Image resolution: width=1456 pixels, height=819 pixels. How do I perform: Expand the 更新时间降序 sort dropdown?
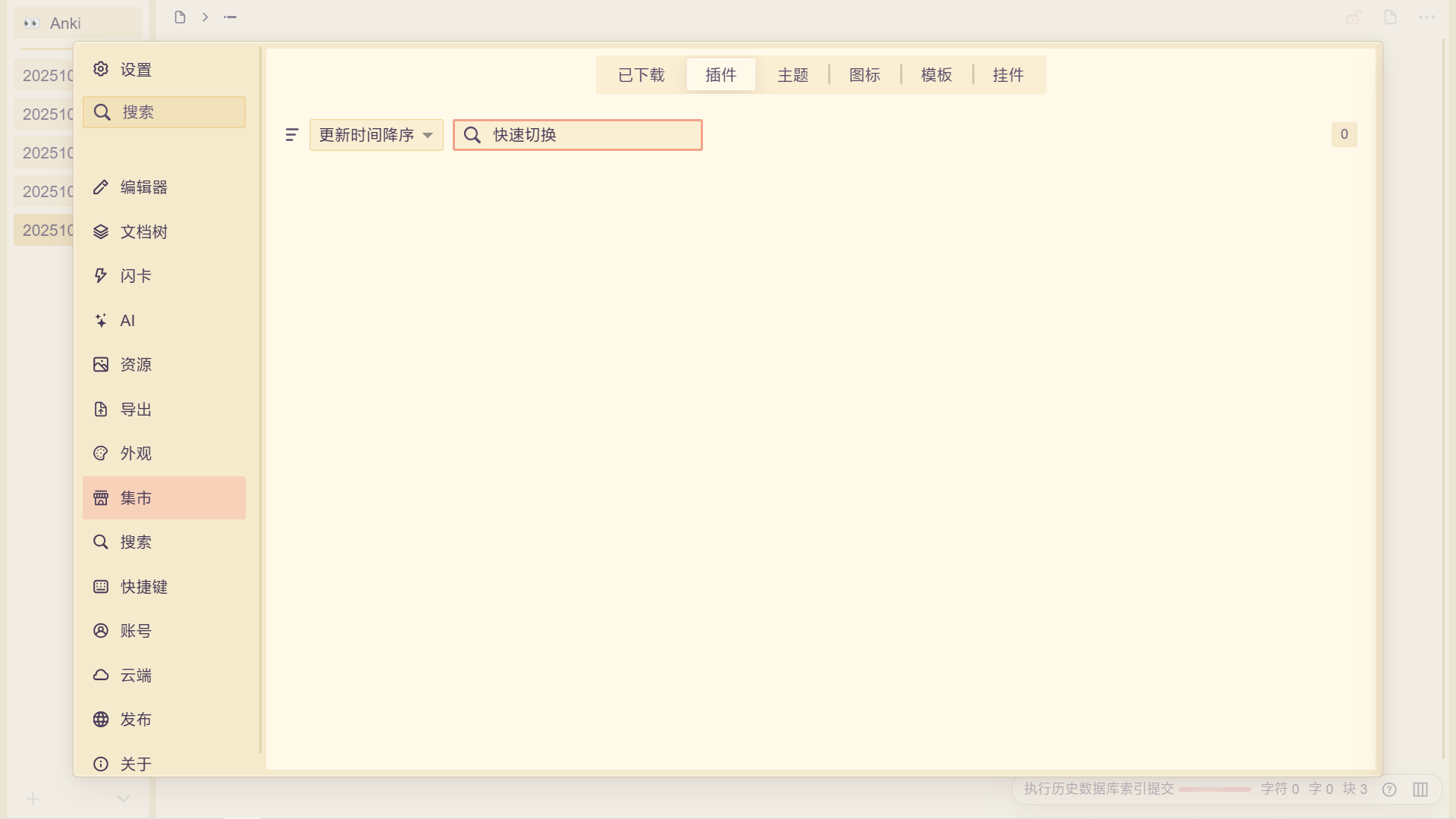coord(376,135)
